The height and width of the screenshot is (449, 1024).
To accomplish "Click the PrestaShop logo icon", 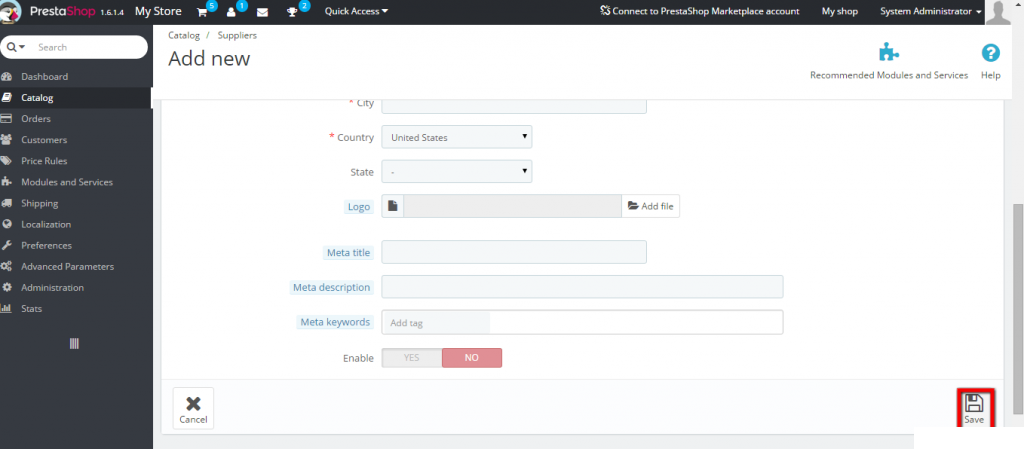I will (x=11, y=11).
